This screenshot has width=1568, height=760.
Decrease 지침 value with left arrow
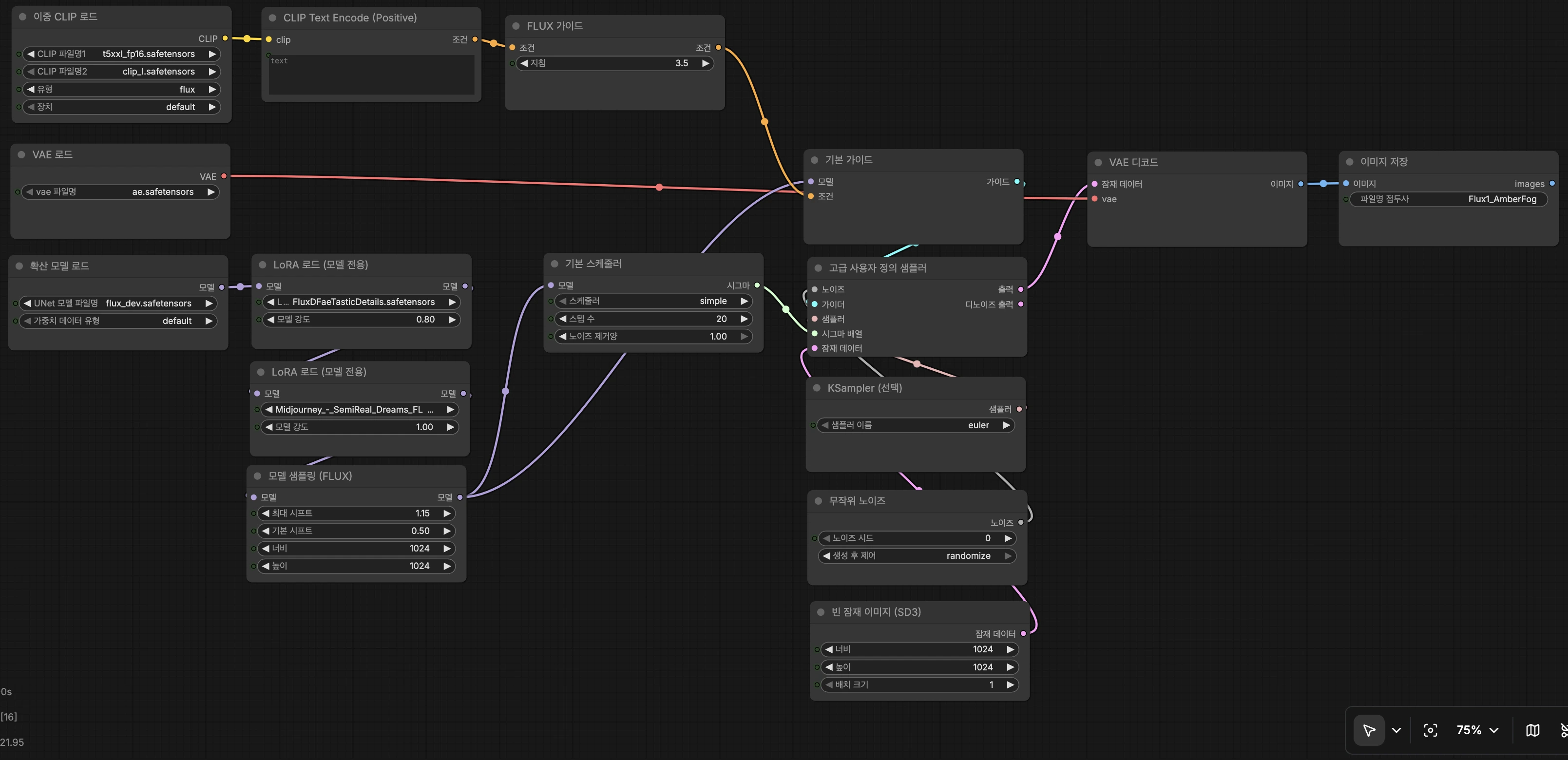point(524,63)
